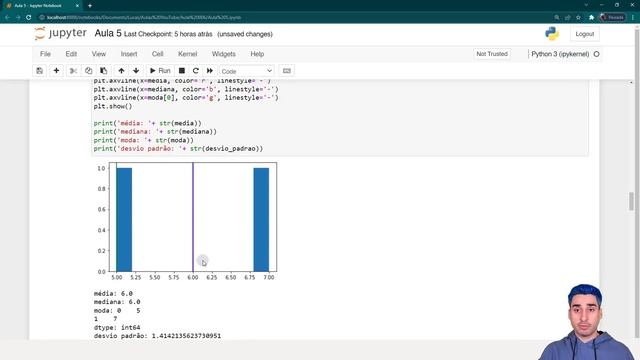This screenshot has height=360, width=640.
Task: Open the Kernel menu
Action: pos(188,54)
